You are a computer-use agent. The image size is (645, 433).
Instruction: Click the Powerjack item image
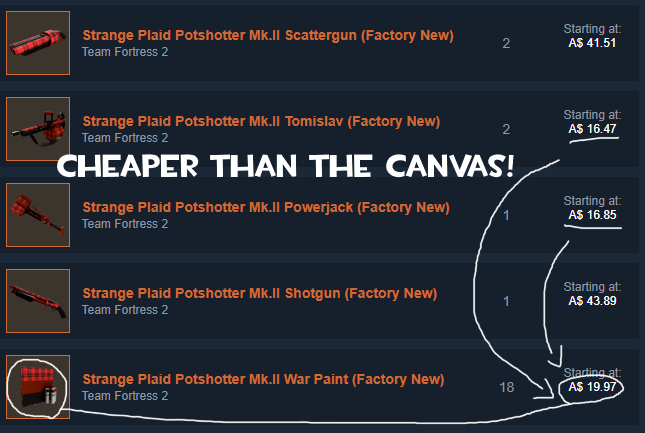click(38, 215)
